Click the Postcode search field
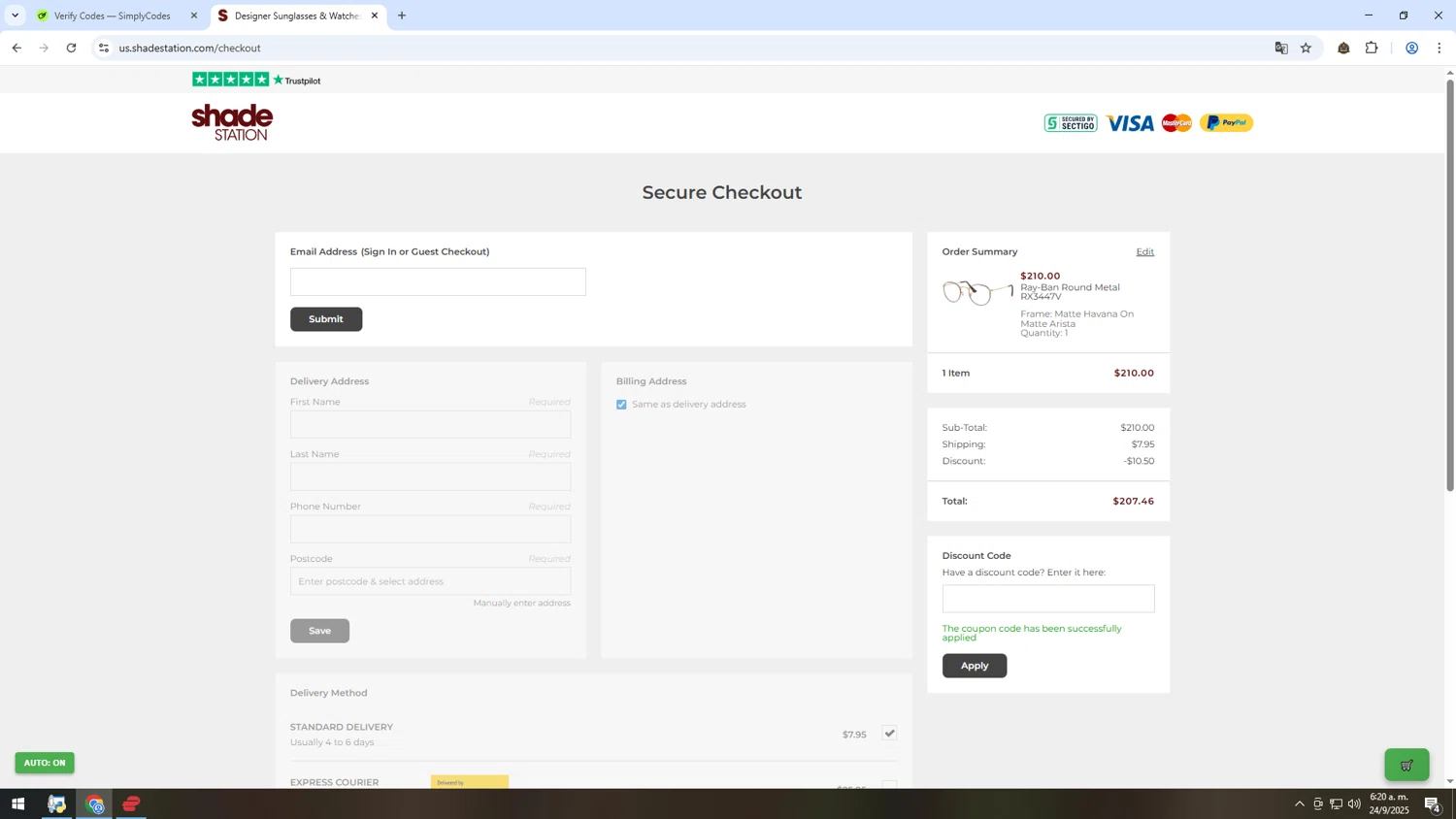 click(430, 581)
